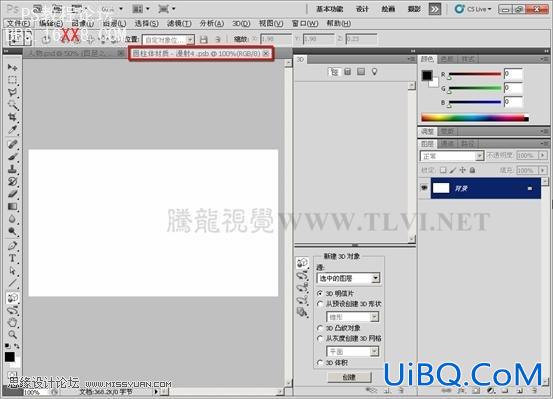The width and height of the screenshot is (553, 399).
Task: Select the Gradient tool
Action: [13, 206]
